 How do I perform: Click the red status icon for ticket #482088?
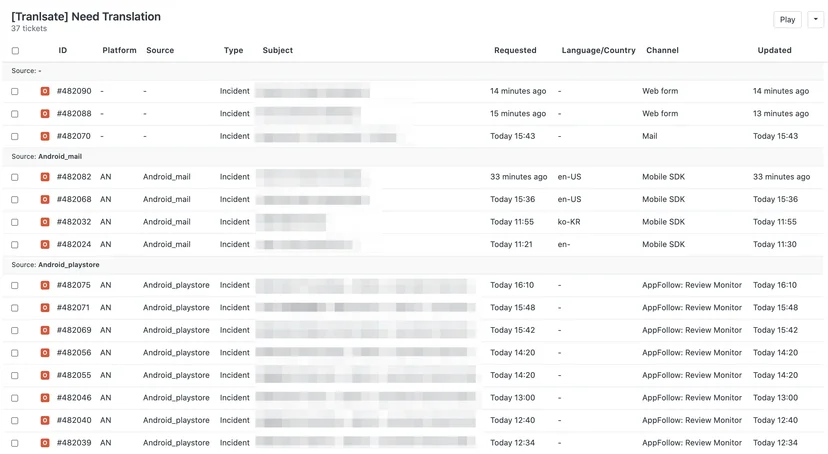[45, 114]
